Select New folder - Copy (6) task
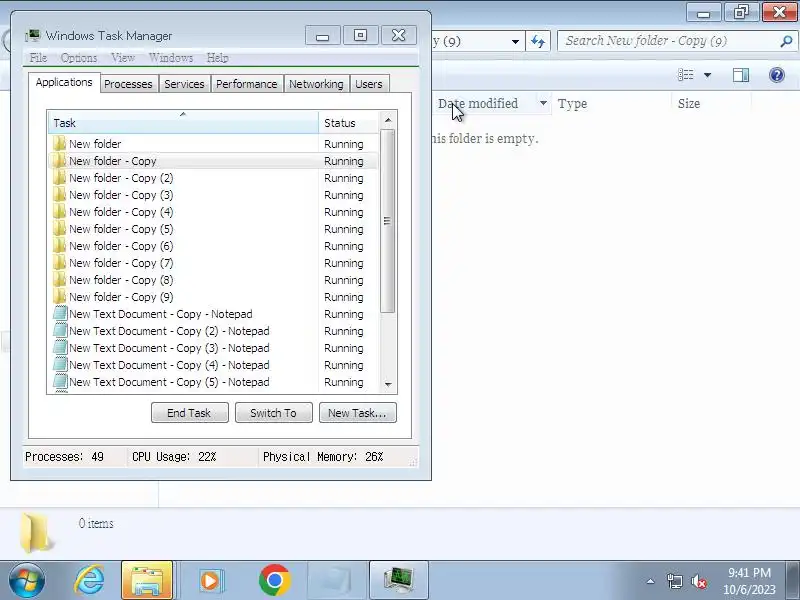This screenshot has height=600, width=800. coord(213,246)
